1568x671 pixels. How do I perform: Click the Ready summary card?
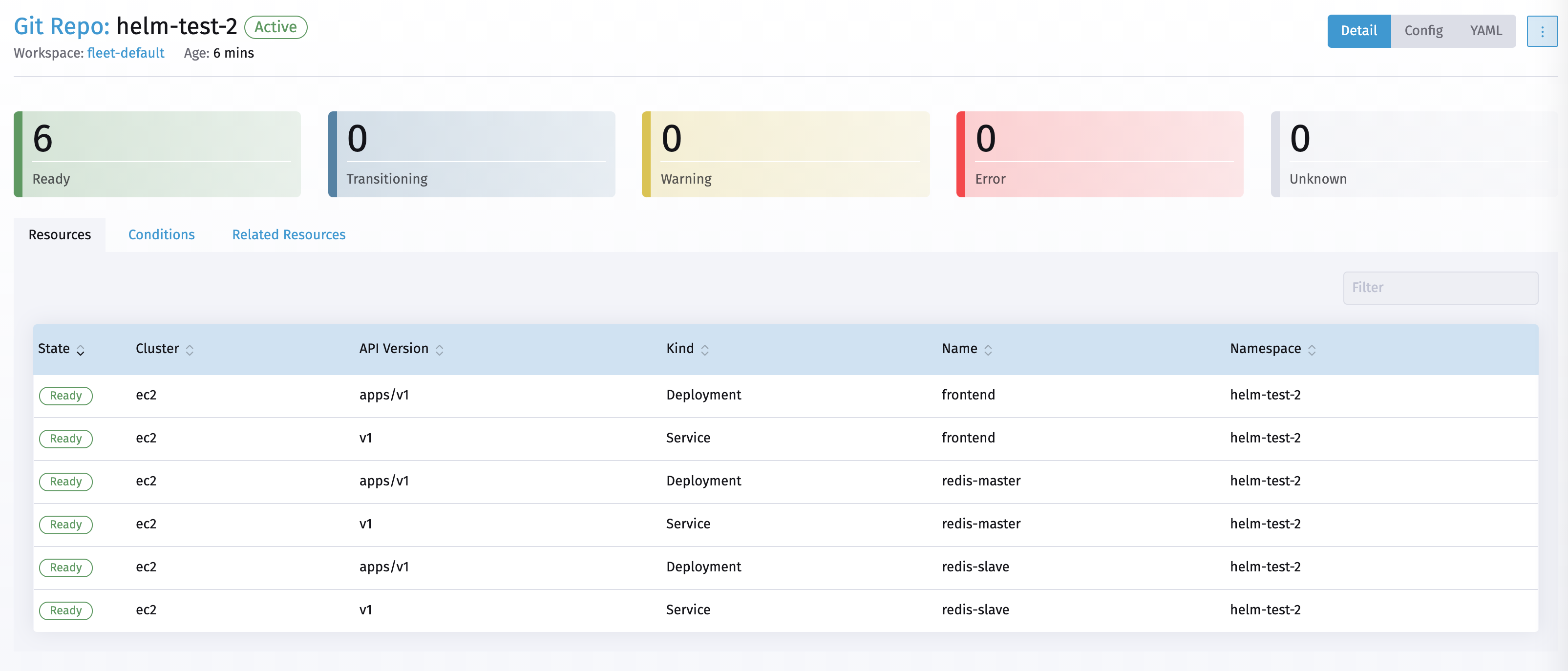point(156,154)
